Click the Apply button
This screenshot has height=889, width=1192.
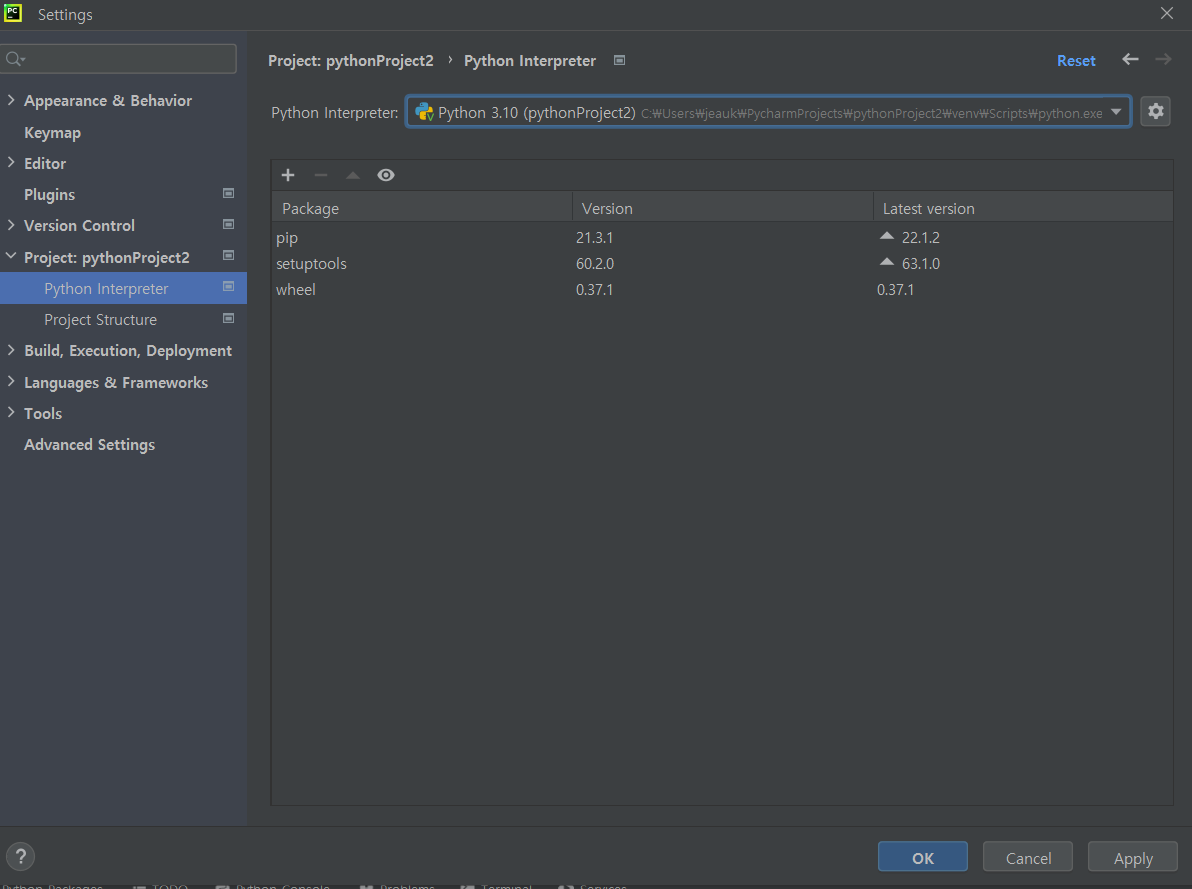[1133, 857]
